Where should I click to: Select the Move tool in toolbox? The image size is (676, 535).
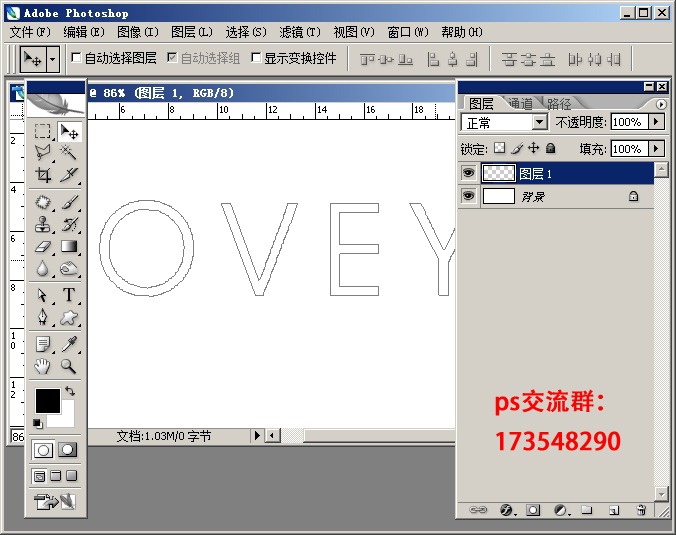tap(69, 131)
